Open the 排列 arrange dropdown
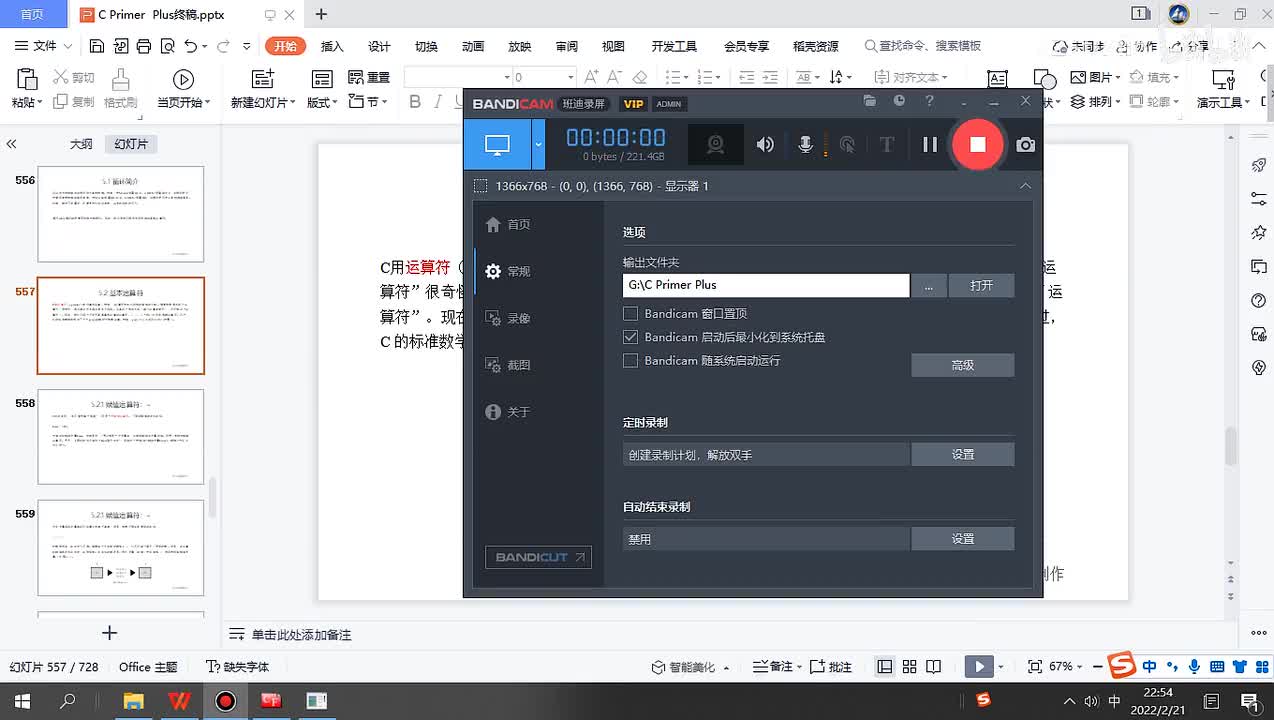Image resolution: width=1274 pixels, height=720 pixels. (x=1096, y=102)
